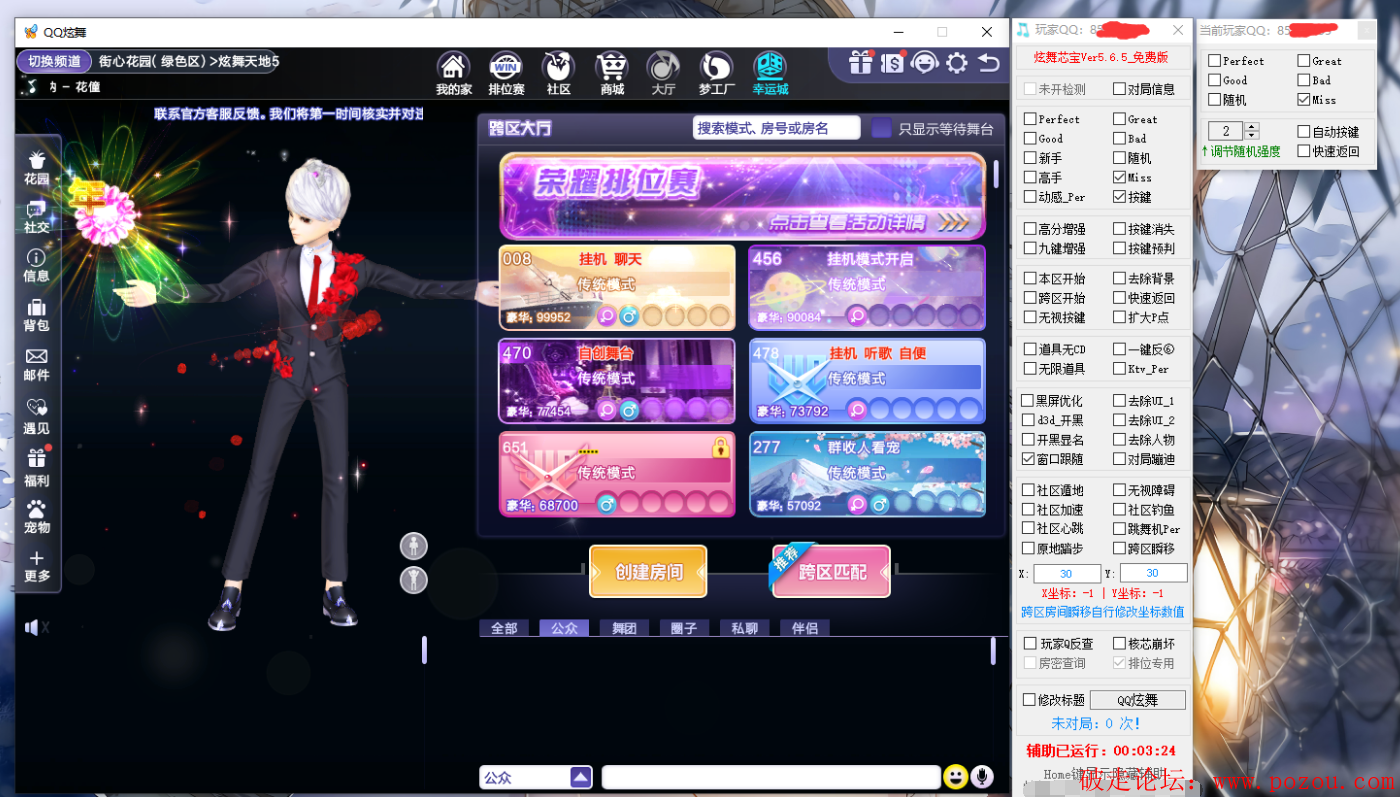Open 花园 garden sidebar icon
The image size is (1400, 797).
[x=37, y=167]
